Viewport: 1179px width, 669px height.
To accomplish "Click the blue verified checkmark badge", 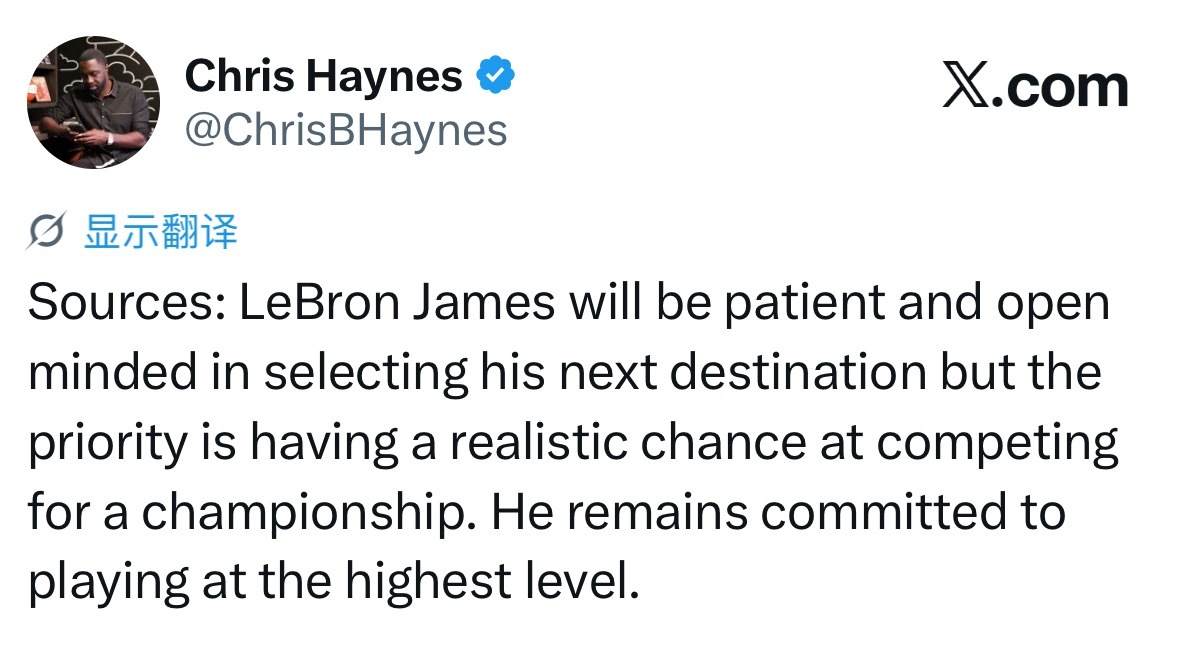I will pyautogui.click(x=496, y=75).
